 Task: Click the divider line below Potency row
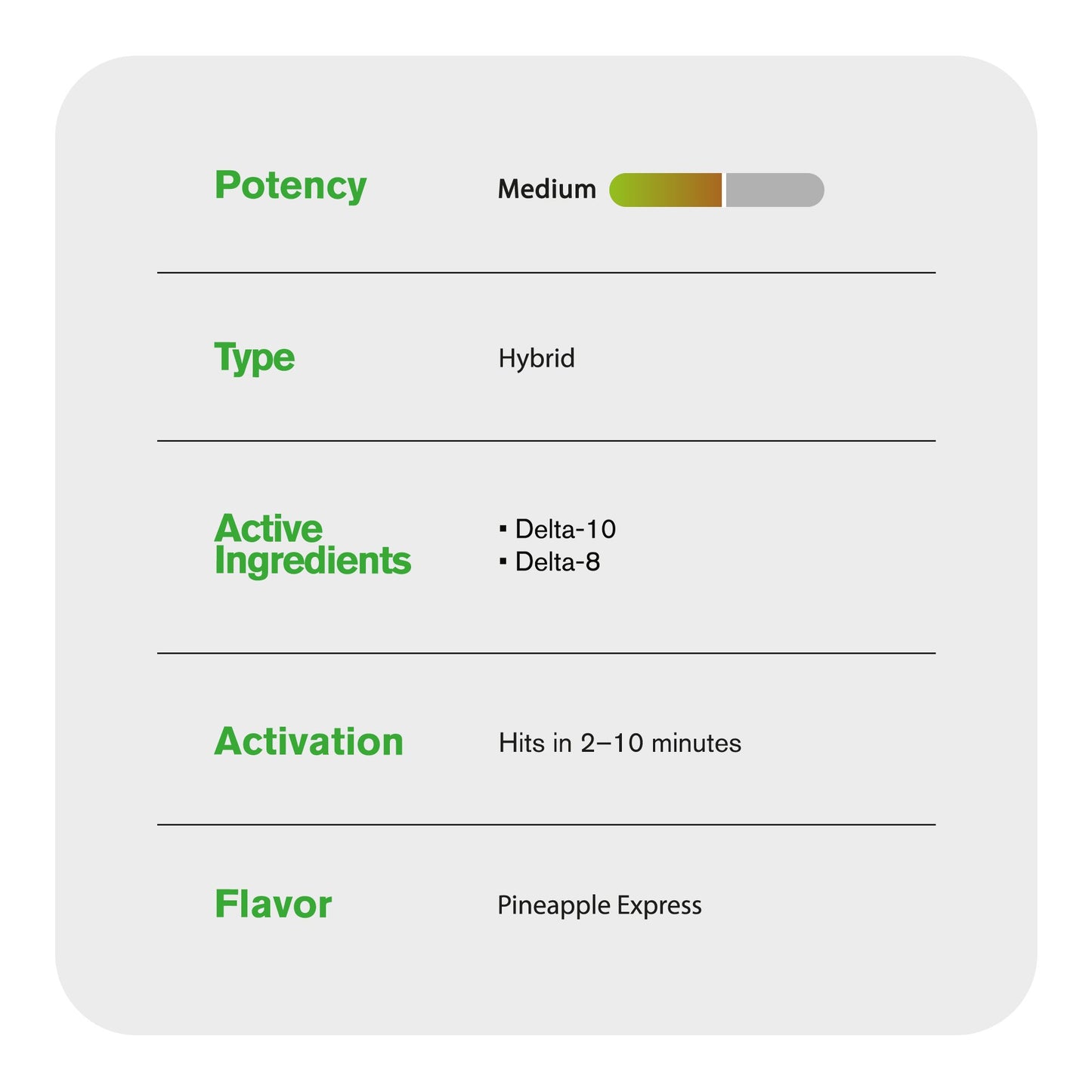pos(546,273)
